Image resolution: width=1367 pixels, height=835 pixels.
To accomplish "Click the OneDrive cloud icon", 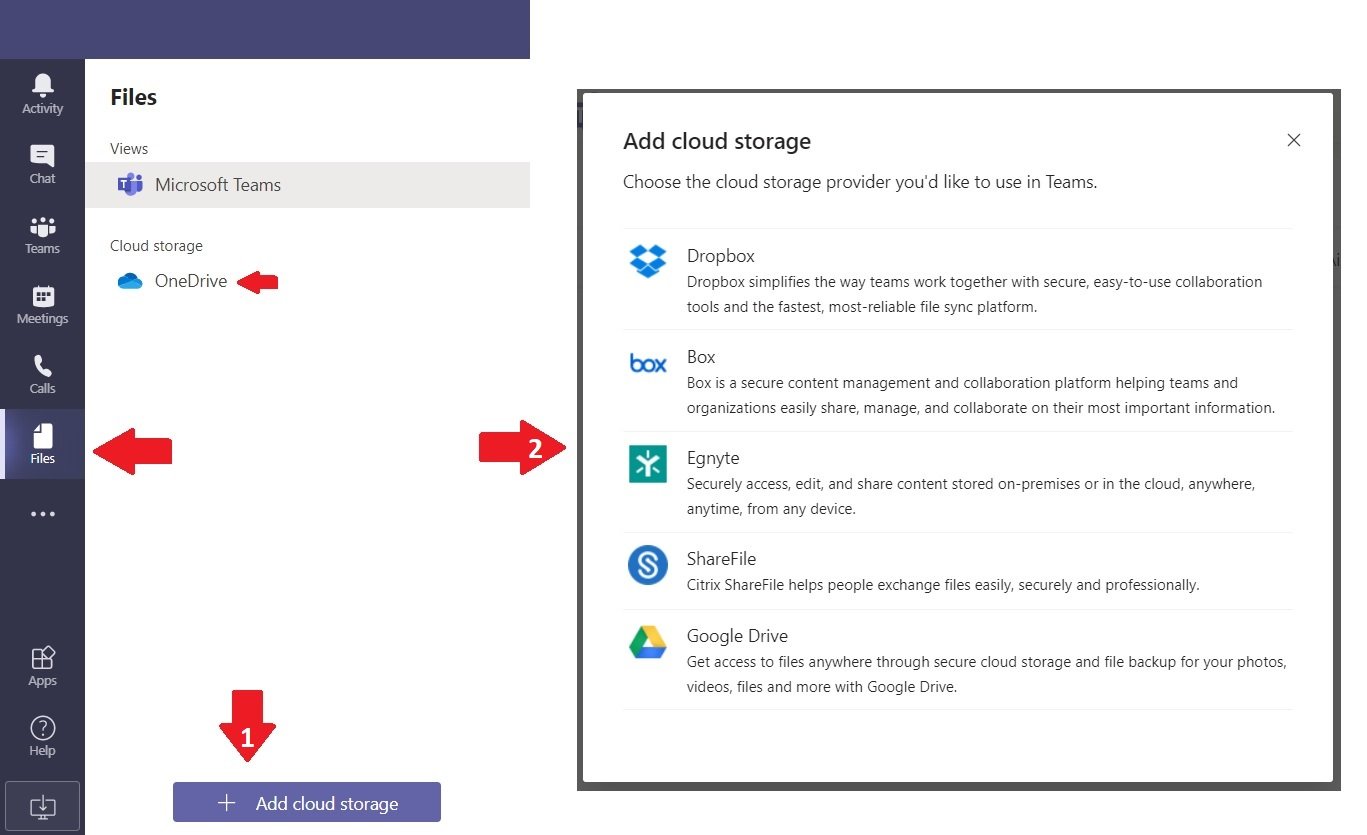I will coord(130,282).
